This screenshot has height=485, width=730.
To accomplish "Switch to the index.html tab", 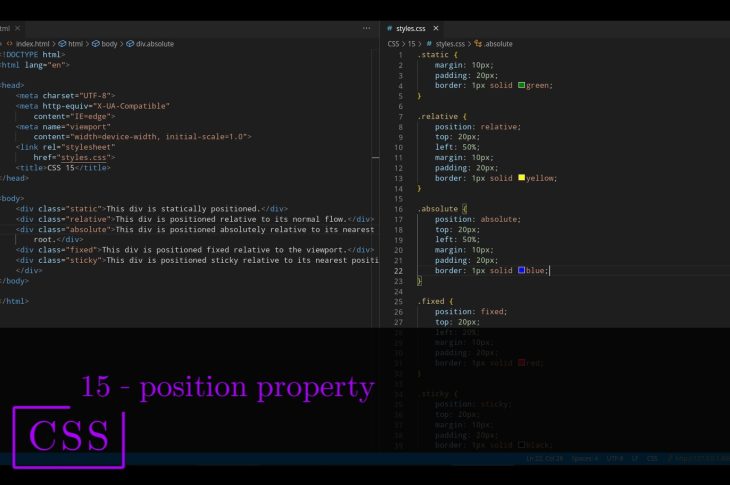I will (4, 28).
